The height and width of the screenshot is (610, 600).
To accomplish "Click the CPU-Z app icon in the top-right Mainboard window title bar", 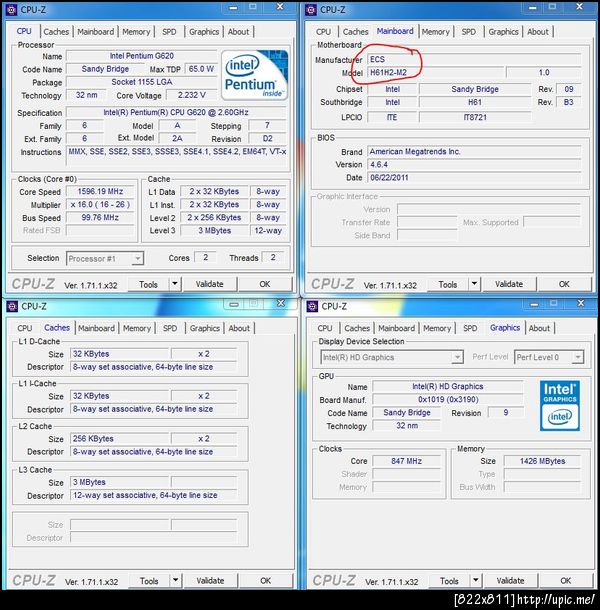I will [311, 10].
